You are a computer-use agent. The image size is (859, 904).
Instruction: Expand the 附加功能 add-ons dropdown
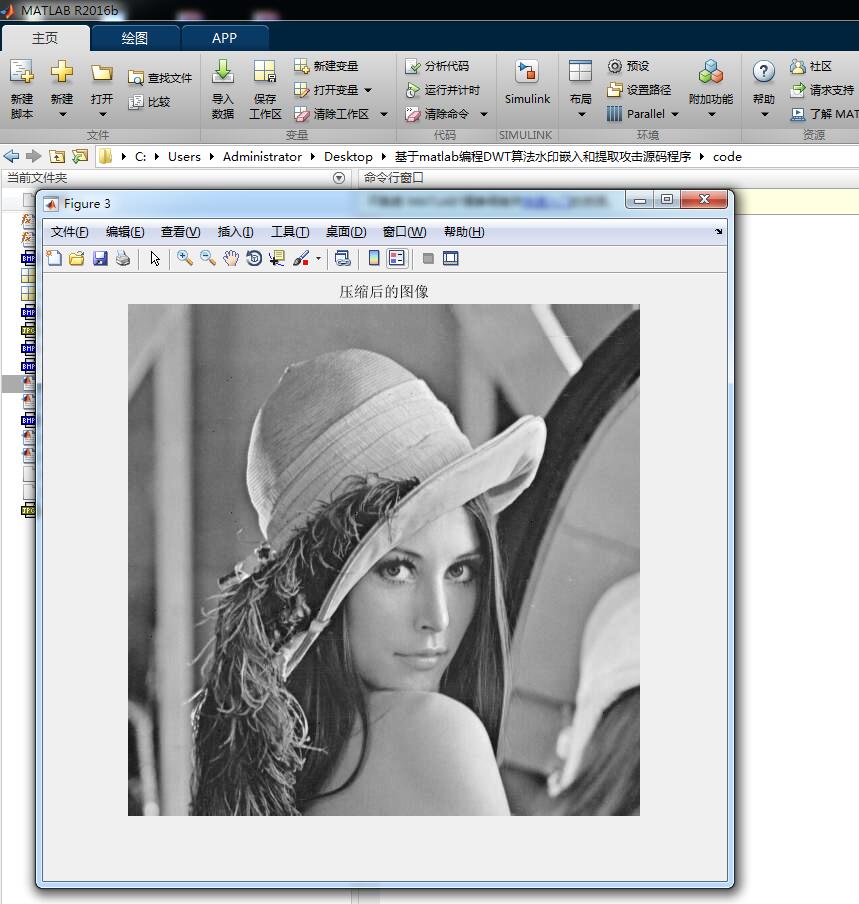(x=711, y=115)
